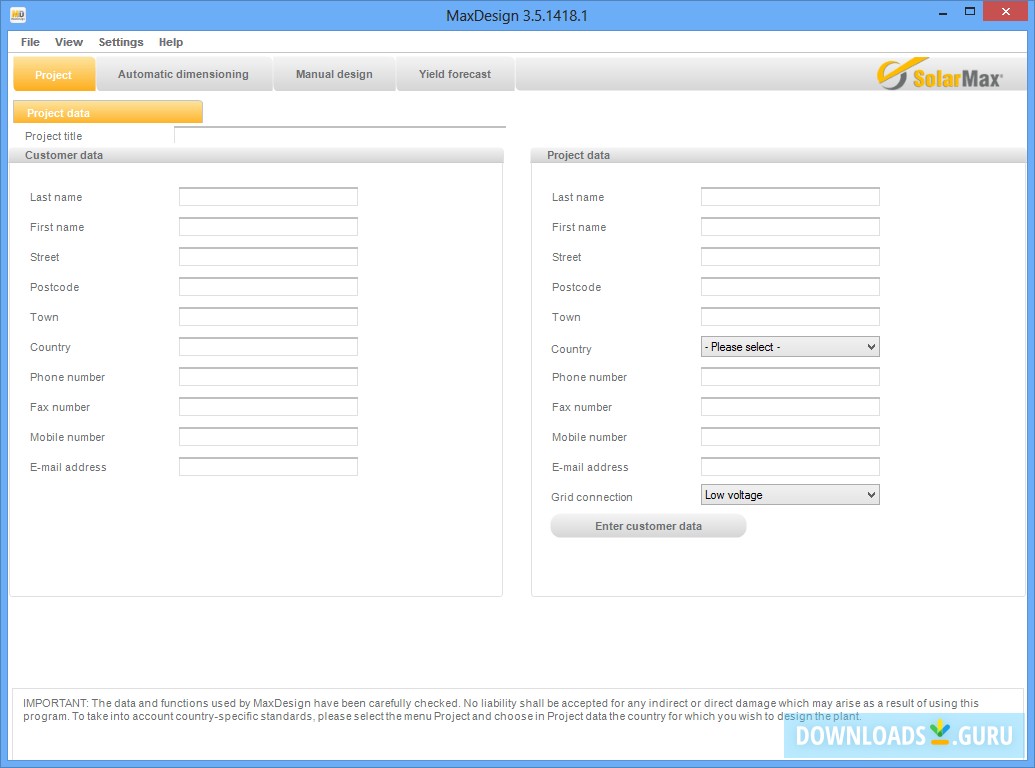Open the View menu
The width and height of the screenshot is (1035, 768).
pyautogui.click(x=69, y=42)
